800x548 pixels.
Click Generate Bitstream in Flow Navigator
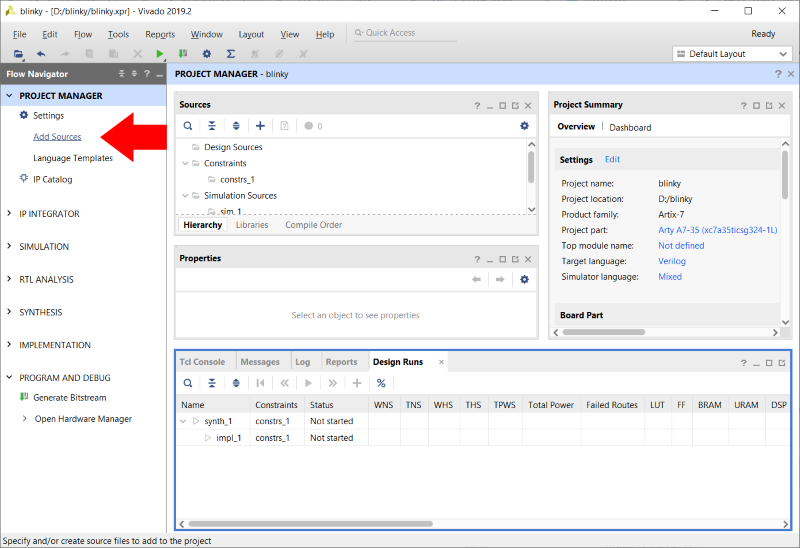click(69, 398)
